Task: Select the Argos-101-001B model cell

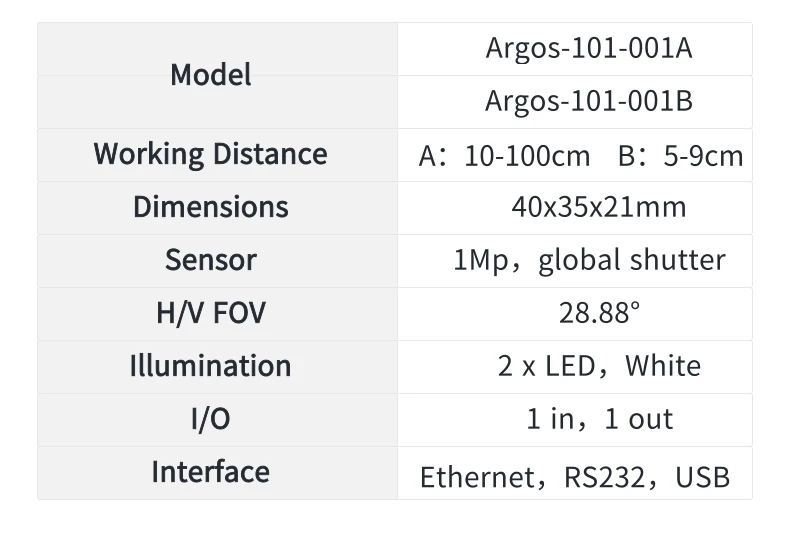Action: pos(574,102)
